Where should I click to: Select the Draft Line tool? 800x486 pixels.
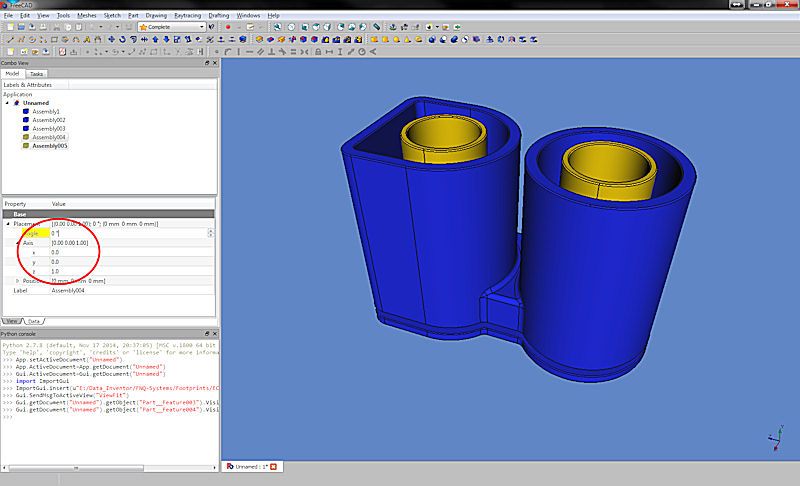point(11,39)
